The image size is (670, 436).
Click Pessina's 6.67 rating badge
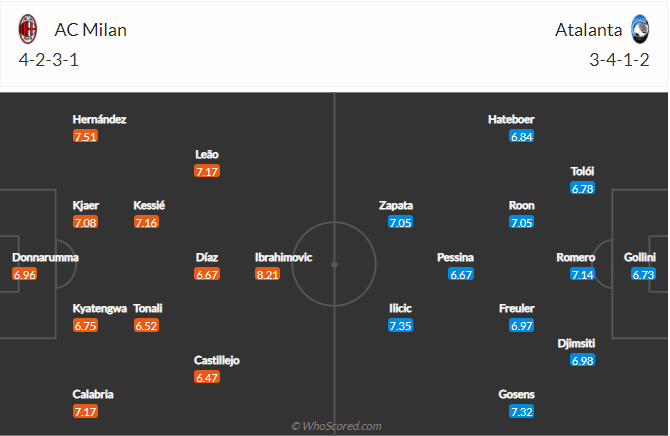(x=461, y=274)
